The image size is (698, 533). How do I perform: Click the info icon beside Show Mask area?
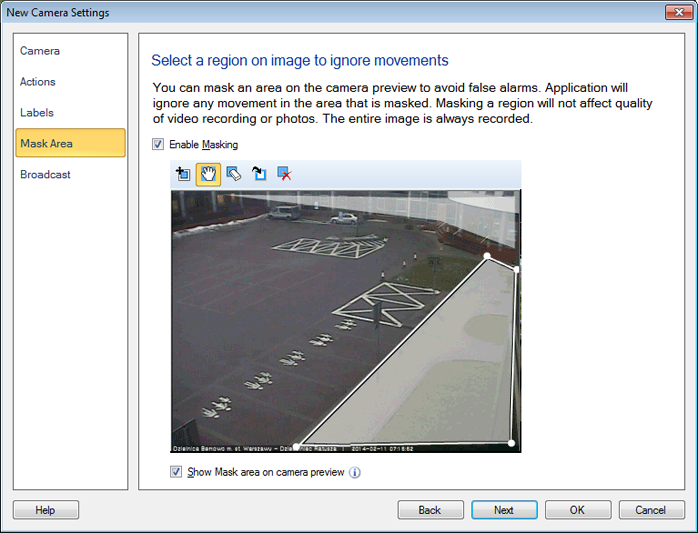point(354,472)
